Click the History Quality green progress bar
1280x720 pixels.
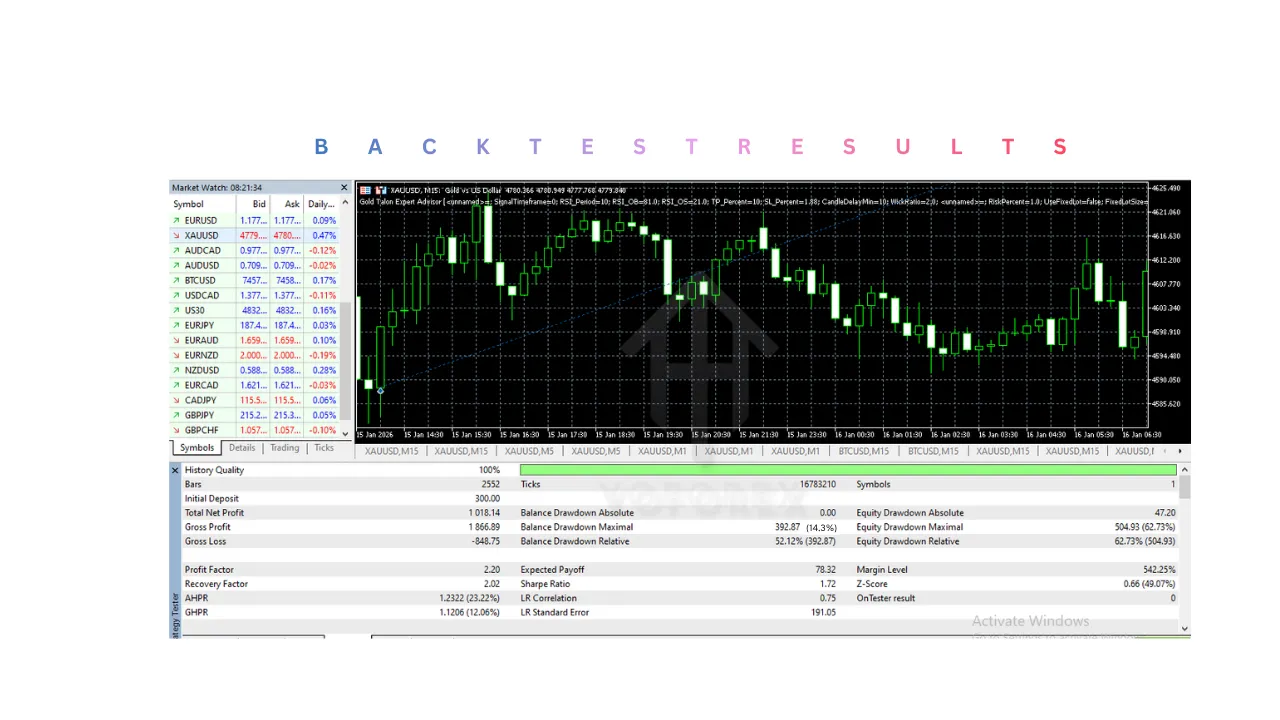[847, 470]
